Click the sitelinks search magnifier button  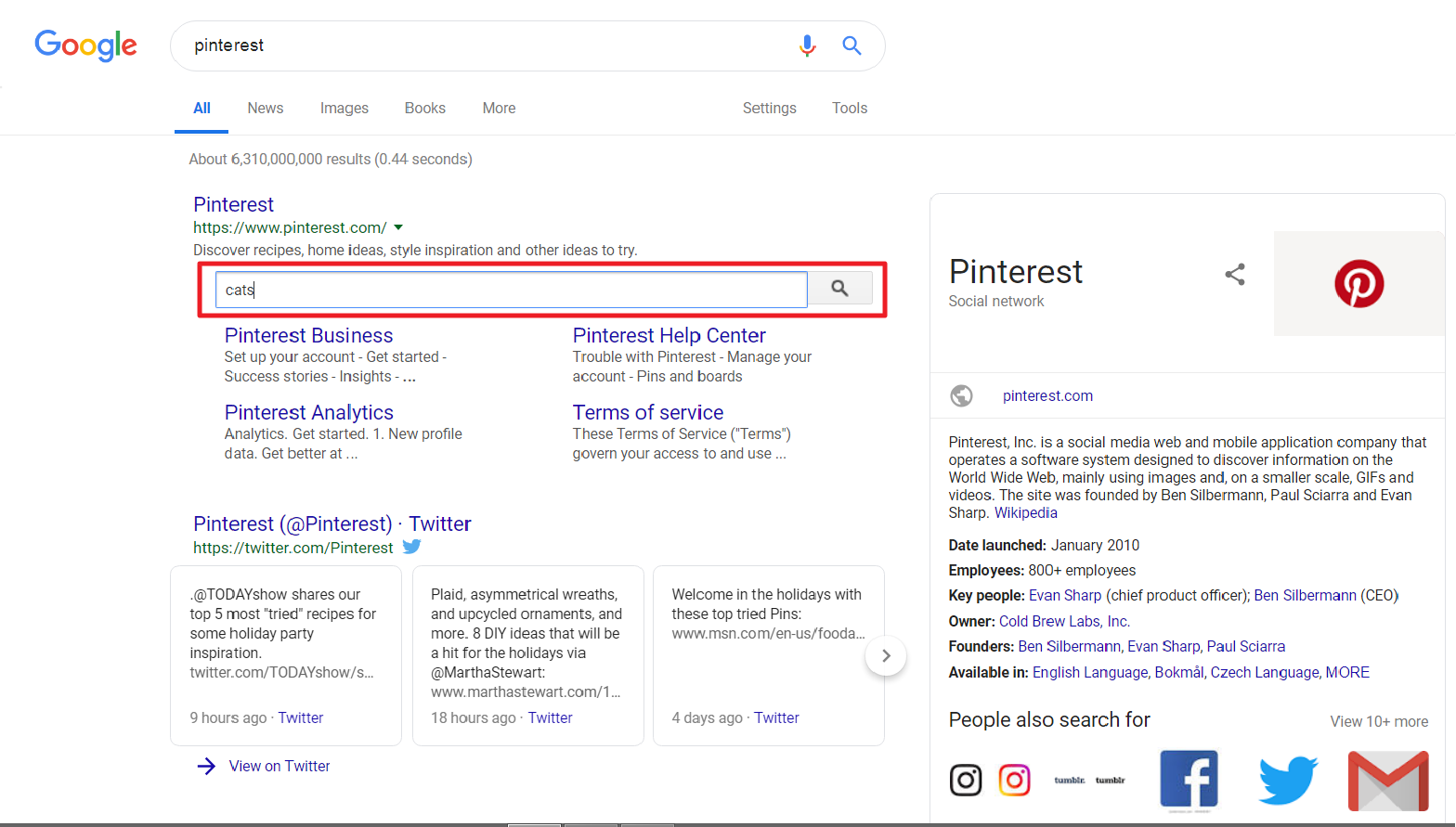point(839,289)
